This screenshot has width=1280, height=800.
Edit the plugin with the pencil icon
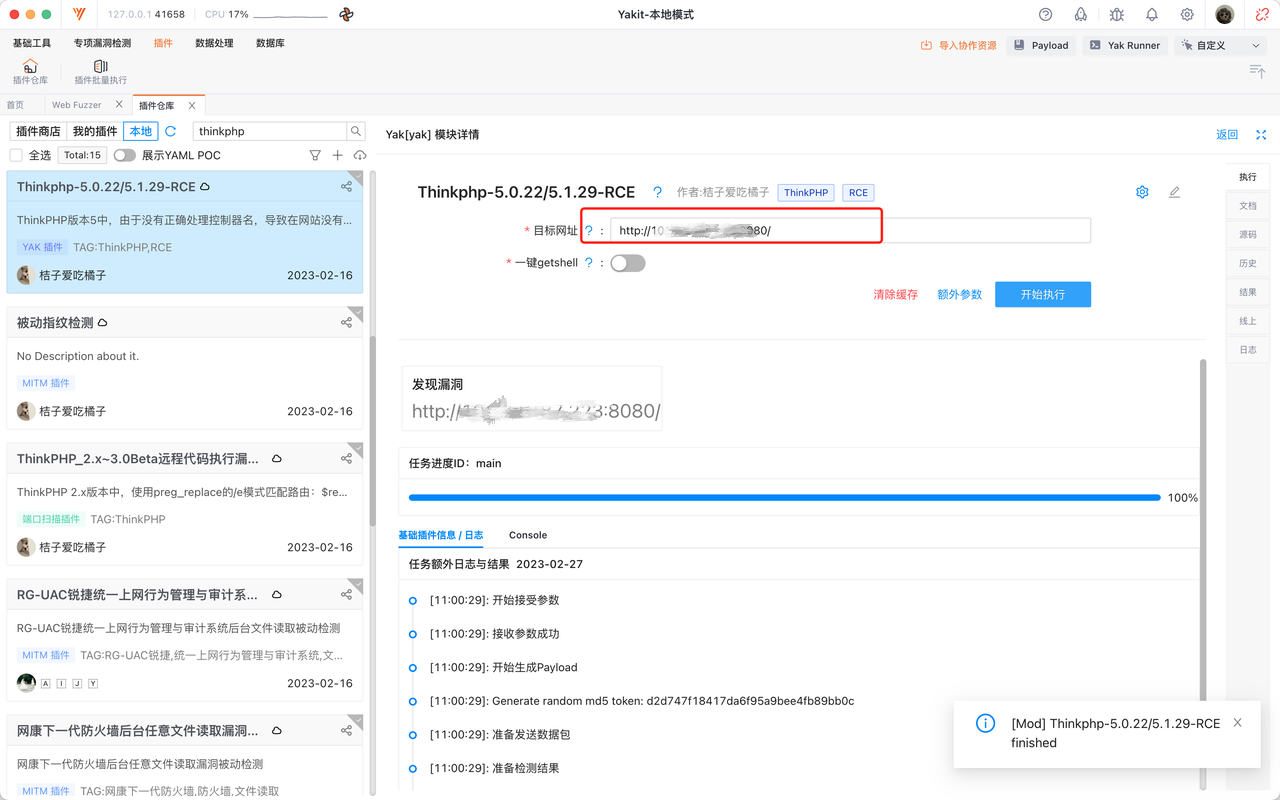click(x=1174, y=192)
